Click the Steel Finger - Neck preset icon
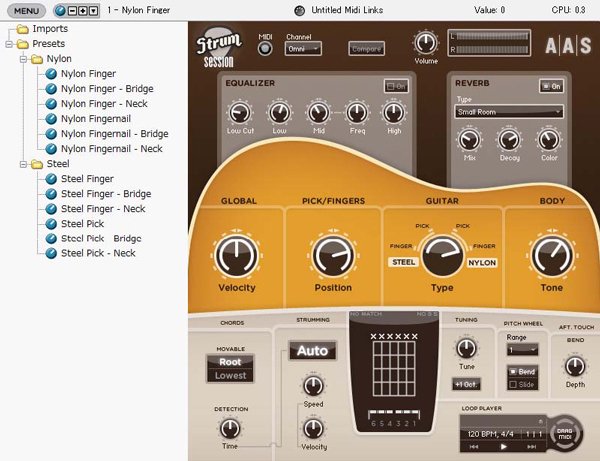This screenshot has width=600, height=461. (51, 209)
